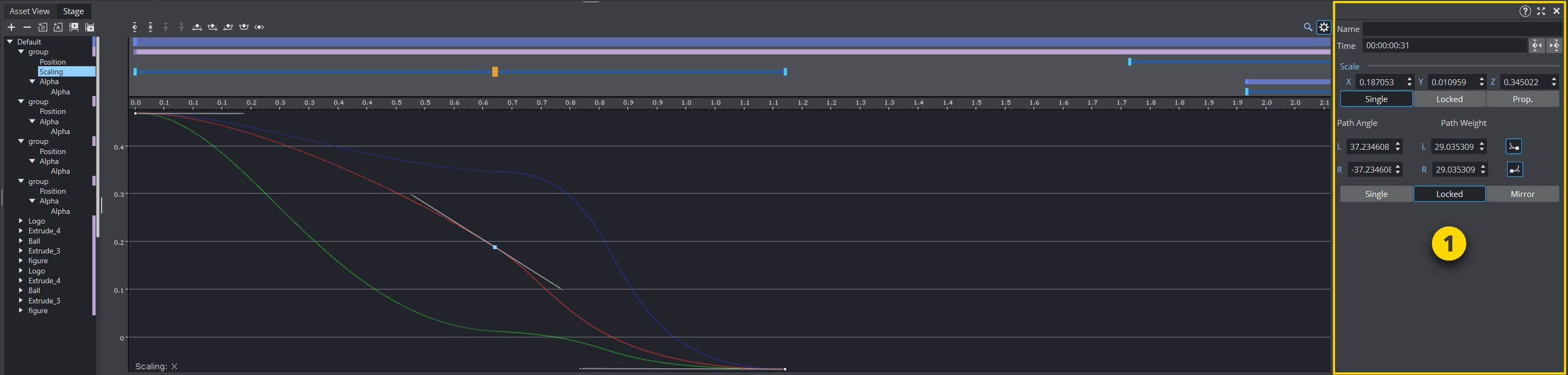The width and height of the screenshot is (1568, 375).
Task: Click the orange keyframe on the Scaling track
Action: tap(495, 72)
